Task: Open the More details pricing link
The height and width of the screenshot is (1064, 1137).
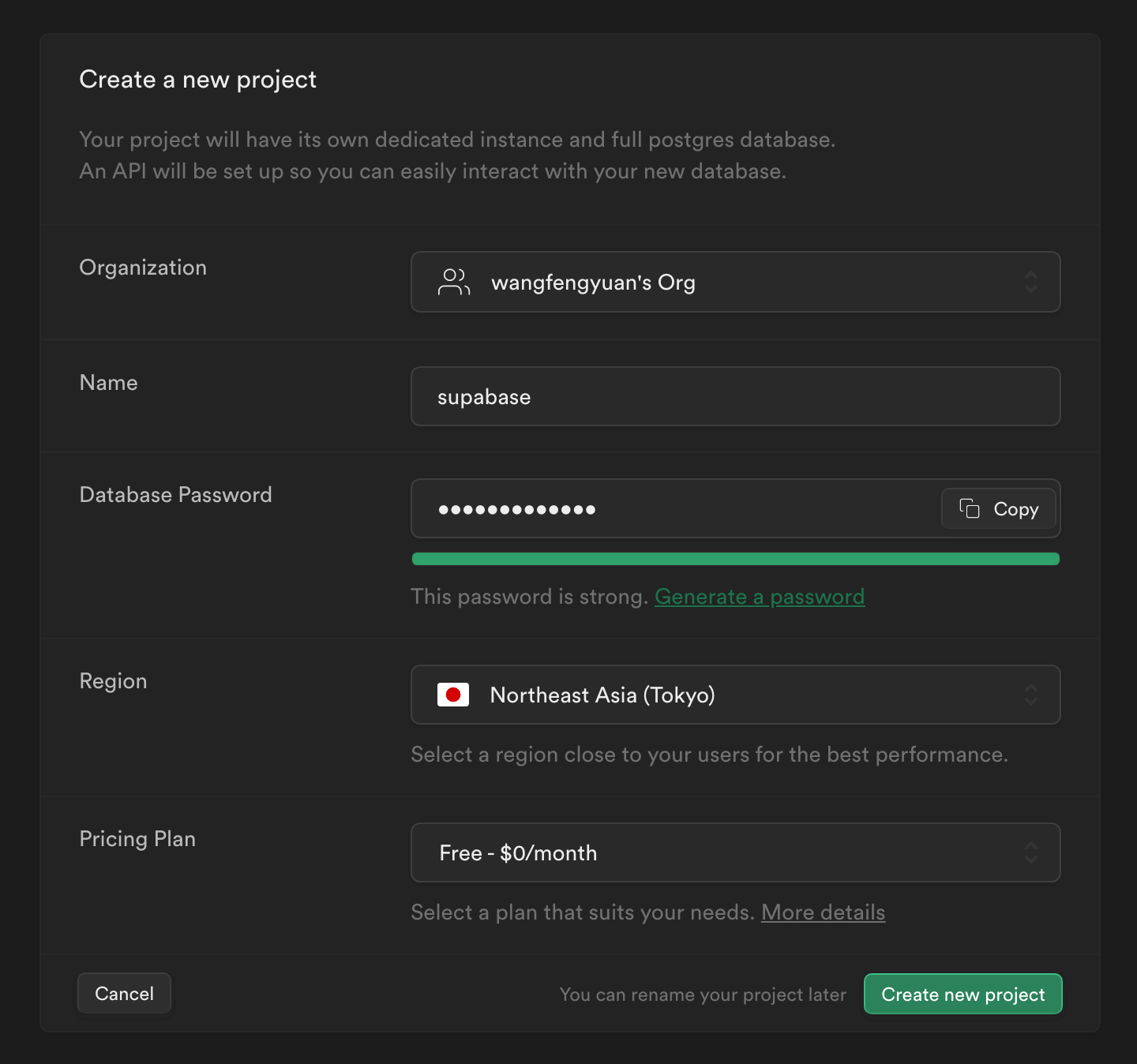Action: tap(823, 912)
